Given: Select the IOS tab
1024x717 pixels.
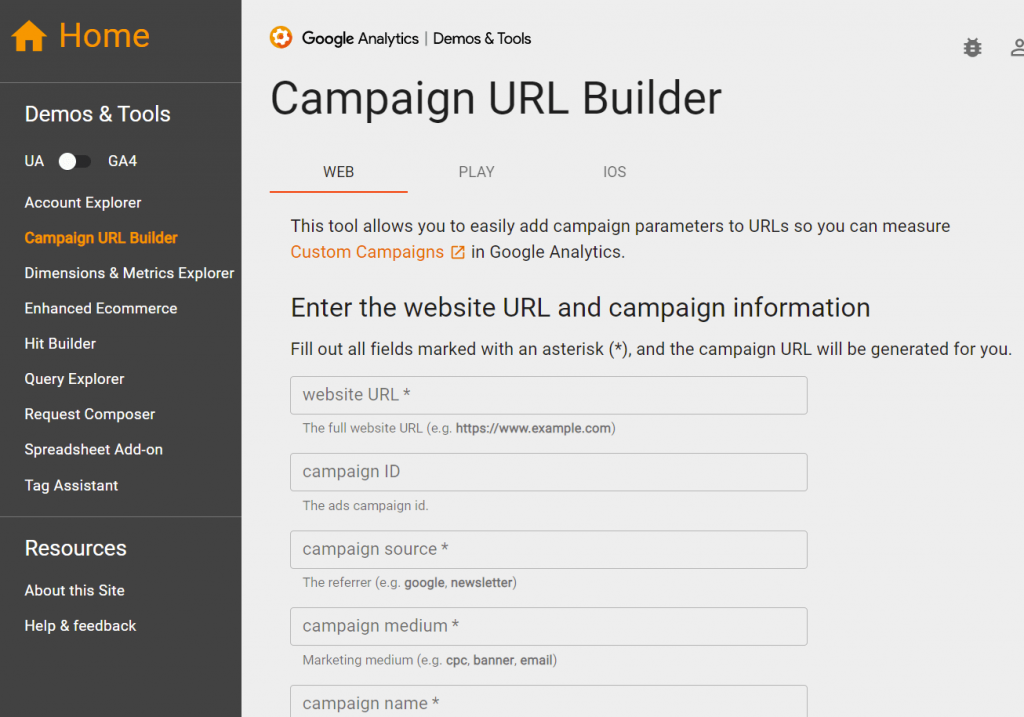Looking at the screenshot, I should (614, 171).
